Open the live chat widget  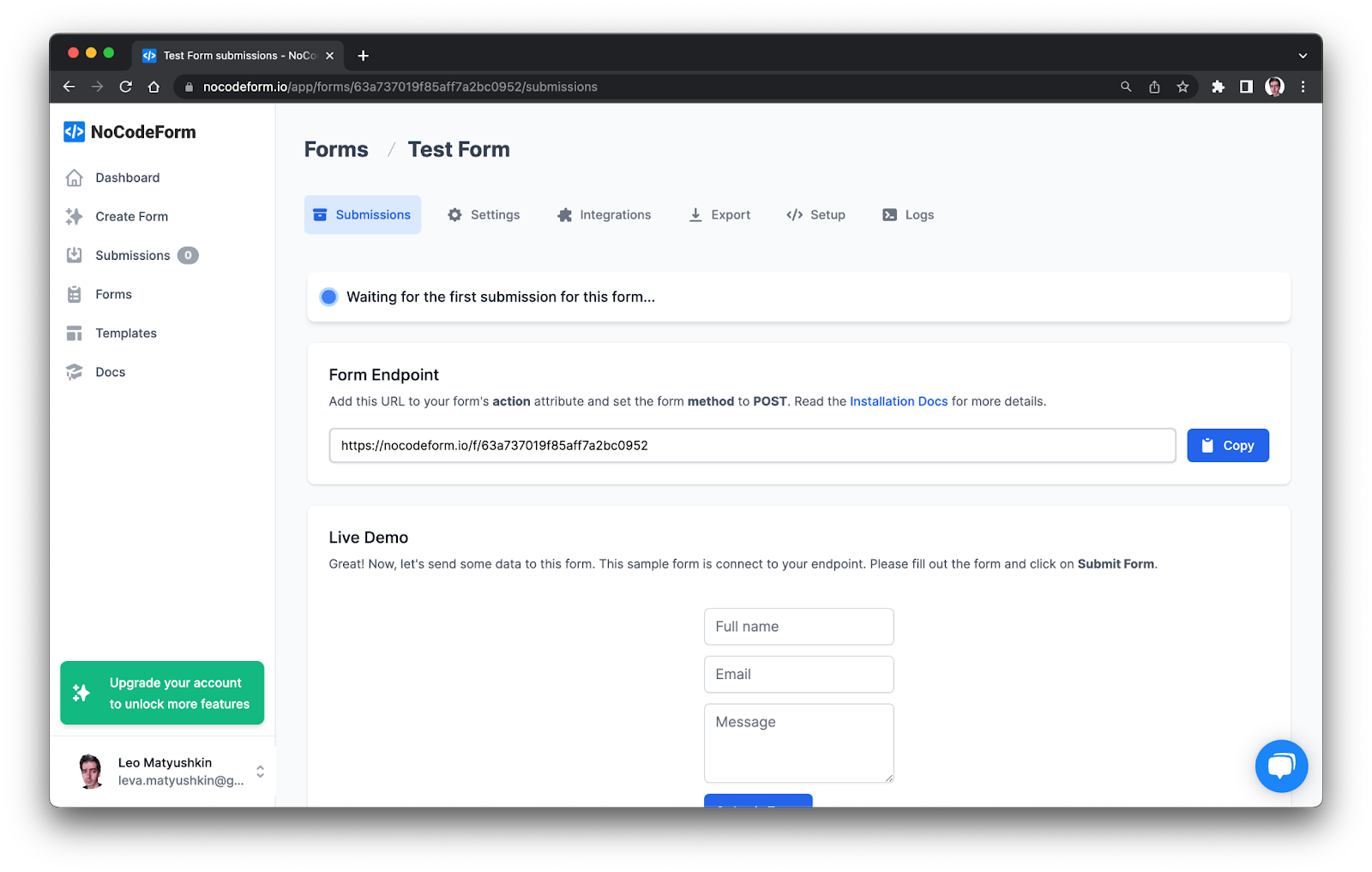click(x=1281, y=766)
